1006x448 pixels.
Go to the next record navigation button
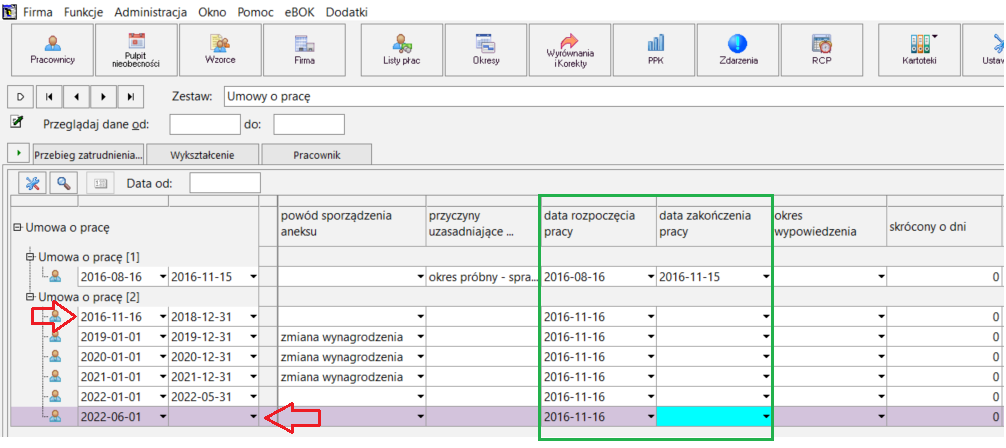point(103,97)
